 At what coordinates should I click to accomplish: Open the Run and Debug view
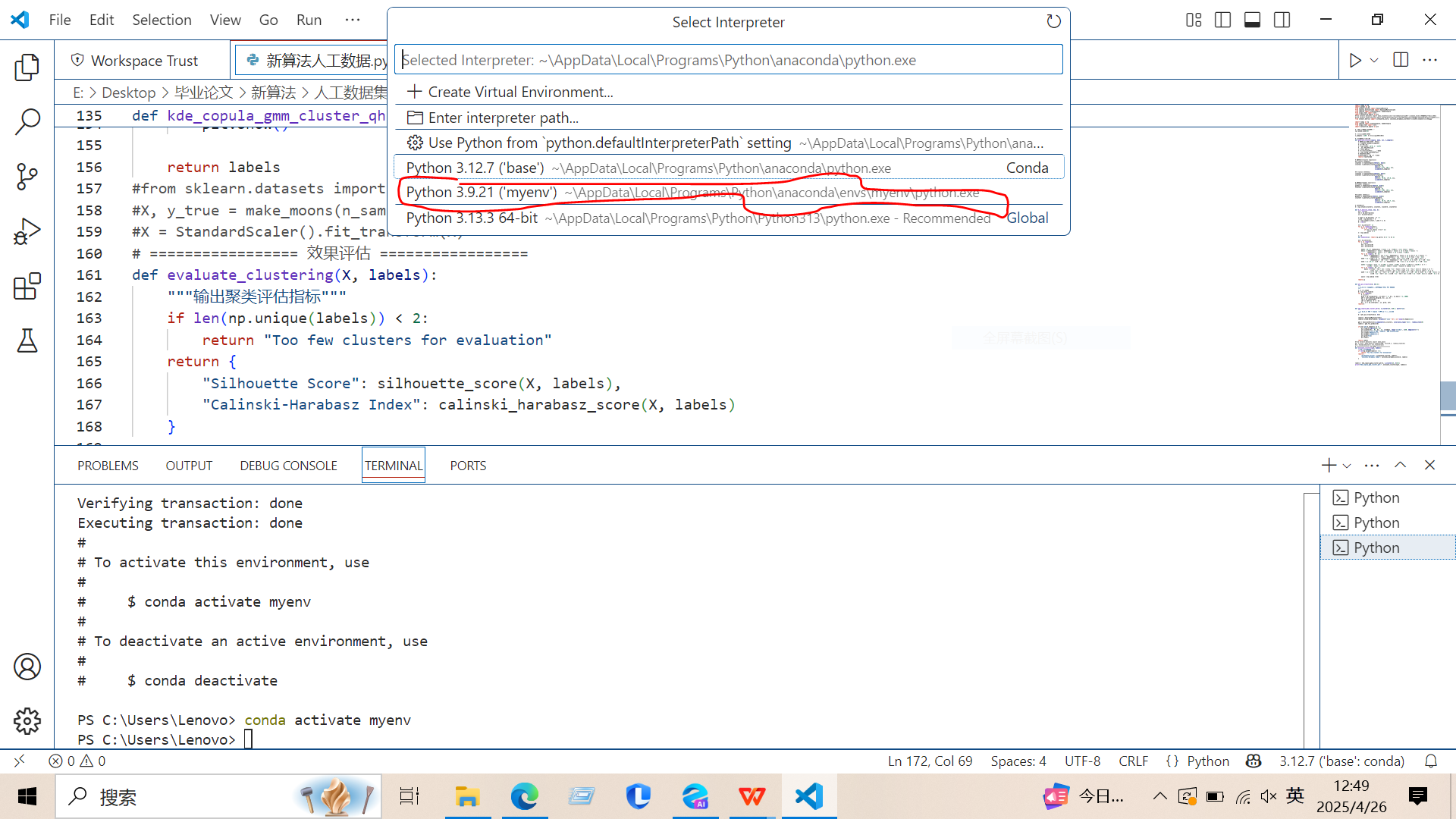27,231
